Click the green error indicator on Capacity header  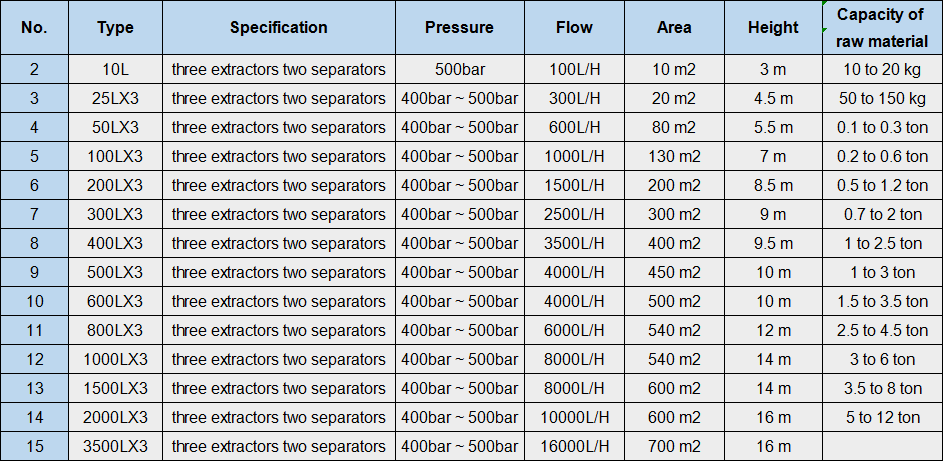[x=825, y=5]
